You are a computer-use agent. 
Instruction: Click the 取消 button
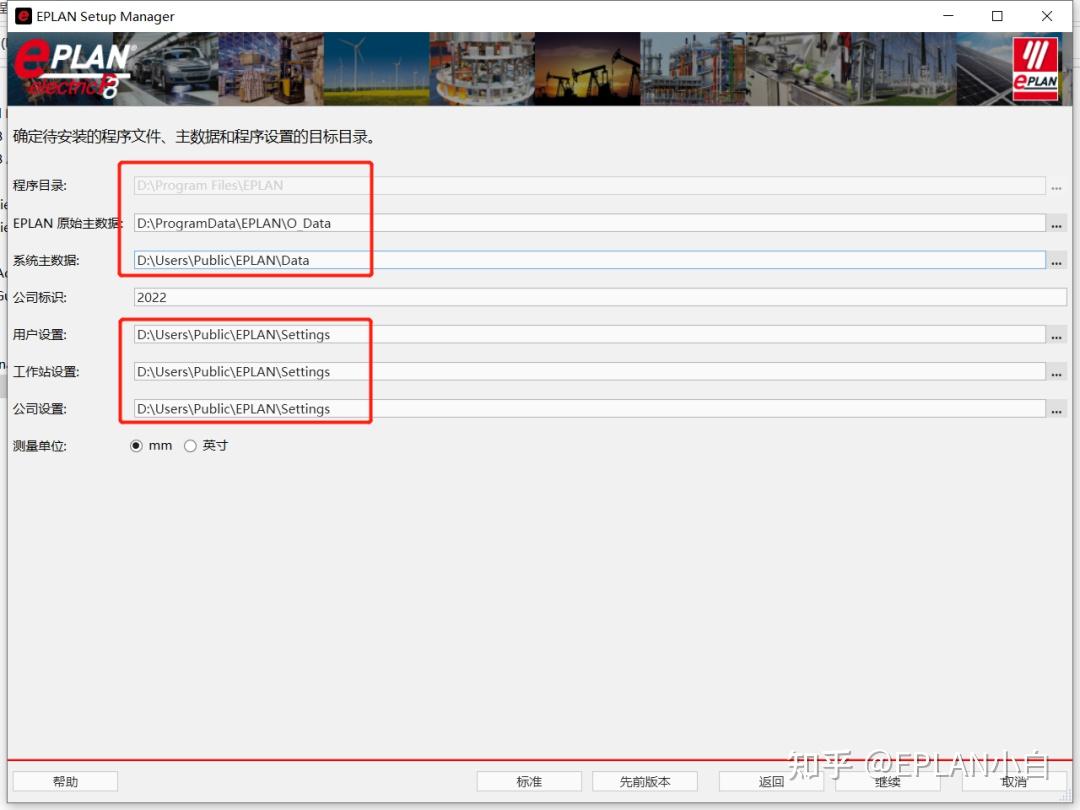[x=1013, y=781]
